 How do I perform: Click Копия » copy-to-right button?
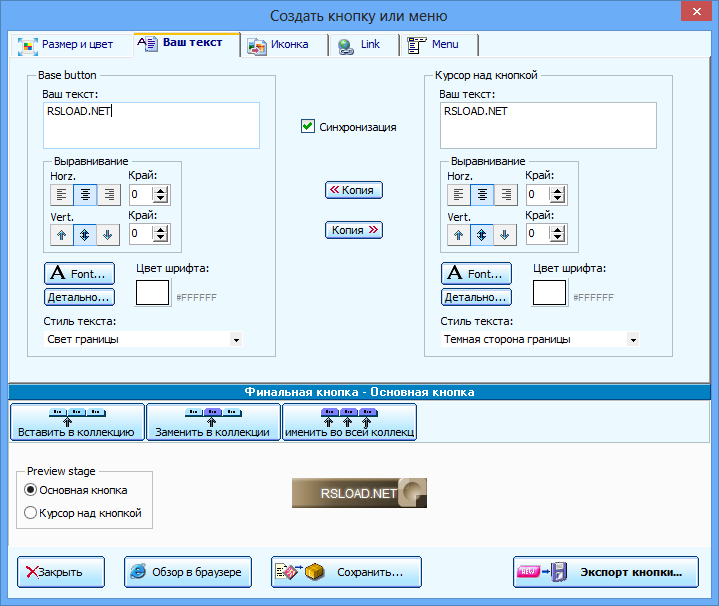(x=354, y=230)
